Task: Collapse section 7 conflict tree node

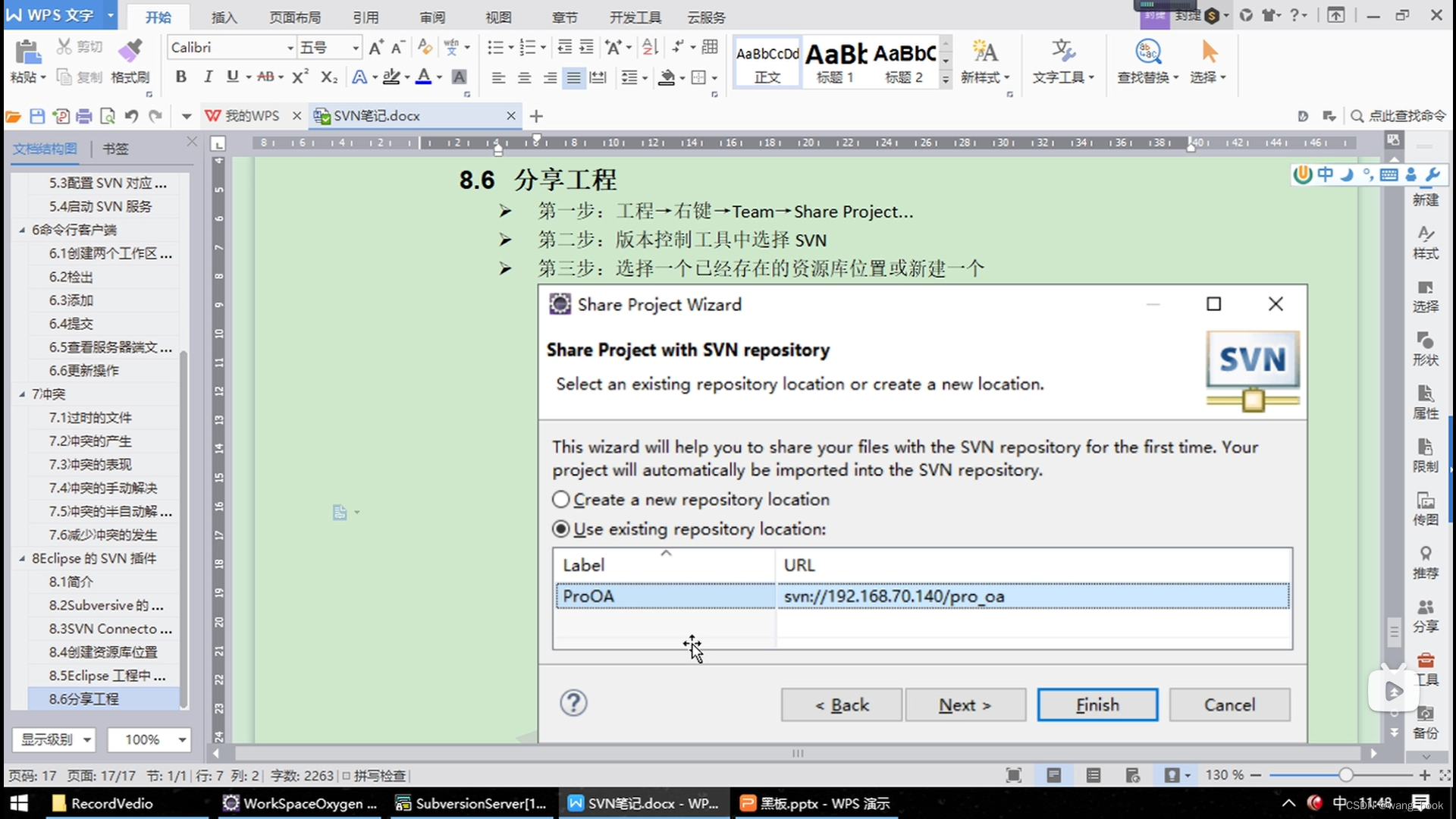Action: pyautogui.click(x=22, y=394)
